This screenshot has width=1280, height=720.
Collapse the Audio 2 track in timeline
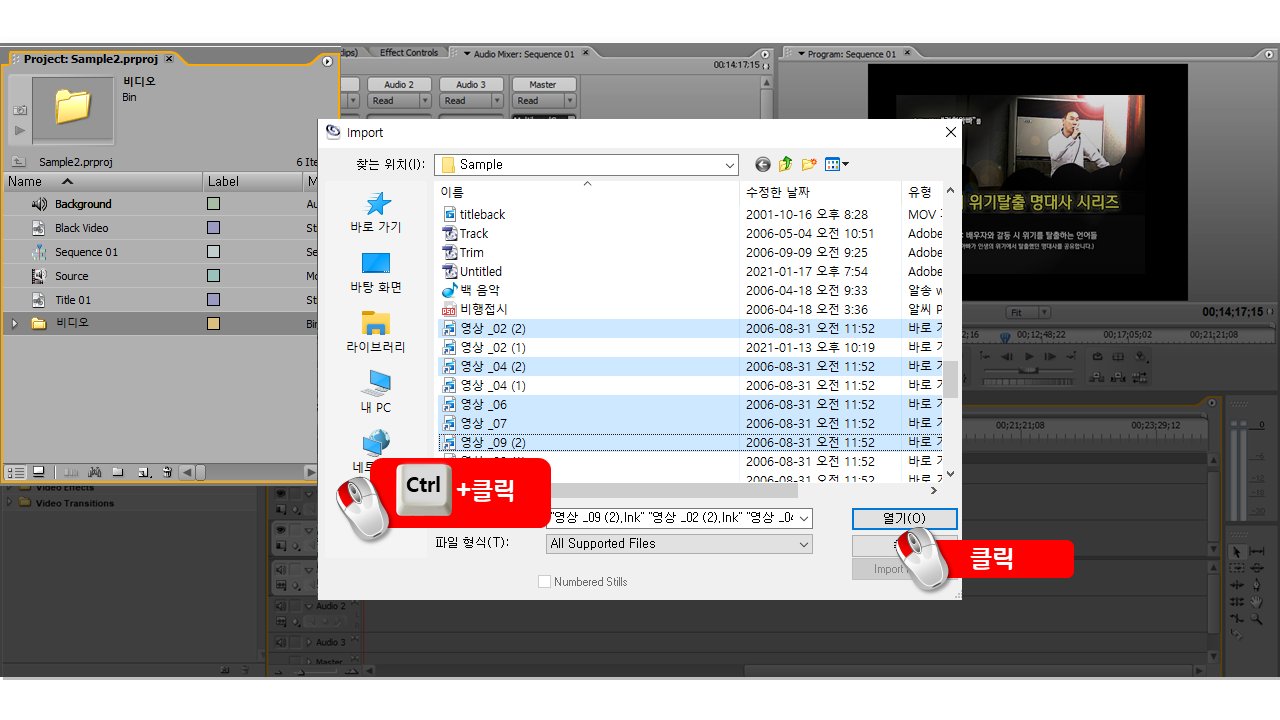click(308, 606)
